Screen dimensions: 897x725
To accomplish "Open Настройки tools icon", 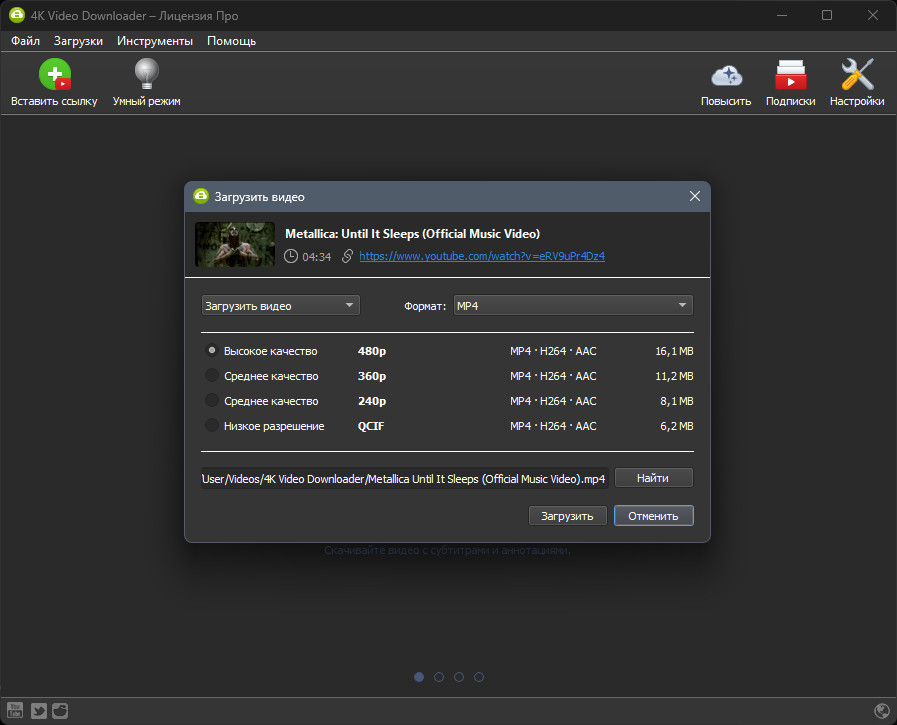I will [857, 74].
